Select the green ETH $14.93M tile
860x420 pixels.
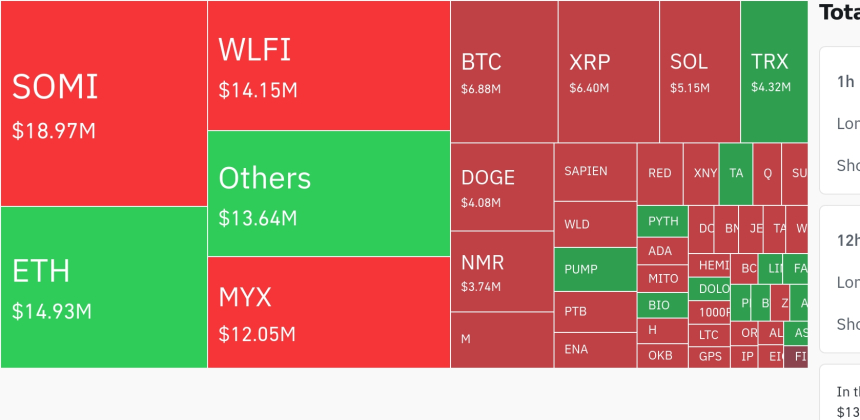click(104, 287)
